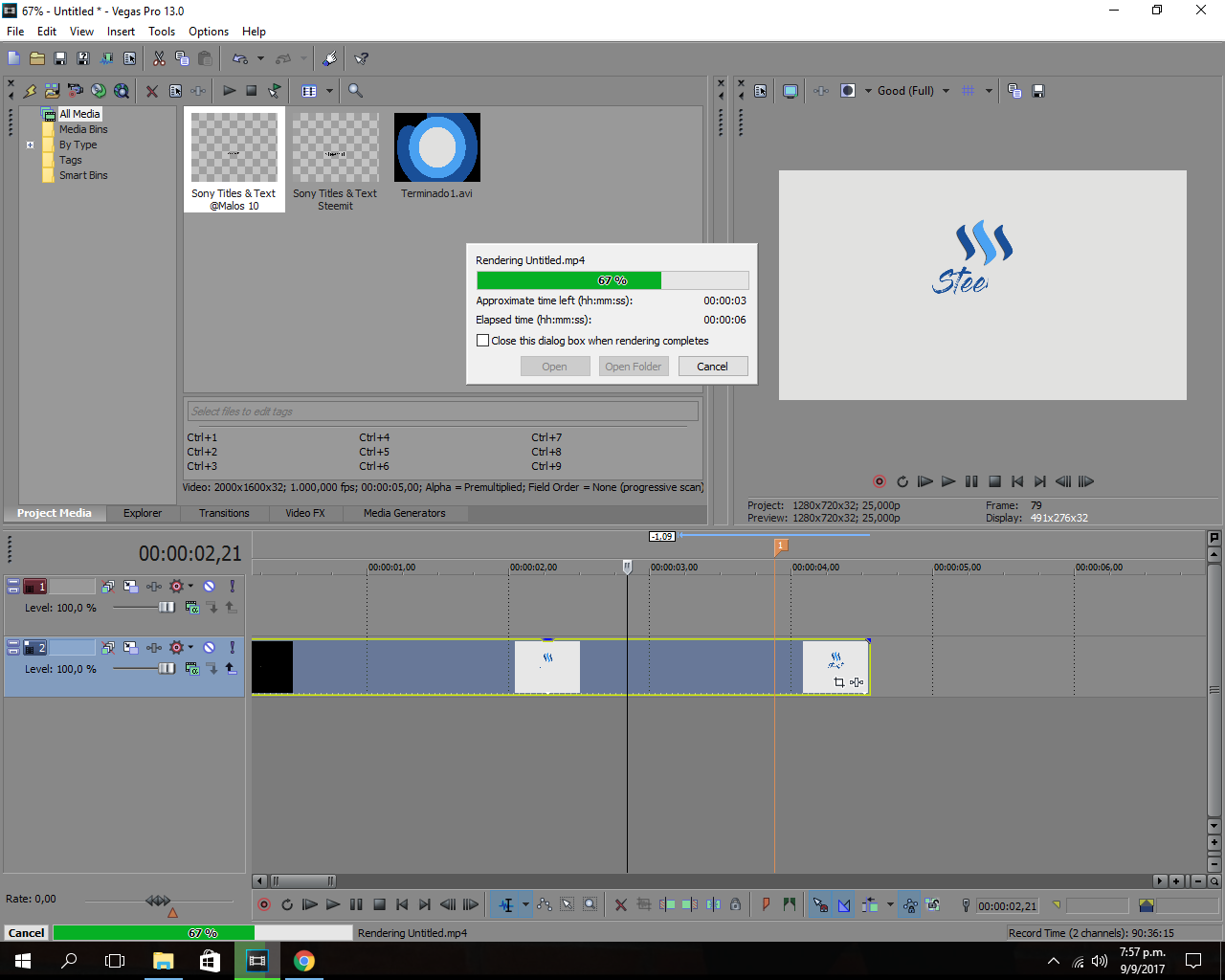Click the Search Media Bins magnifier icon

click(x=355, y=91)
